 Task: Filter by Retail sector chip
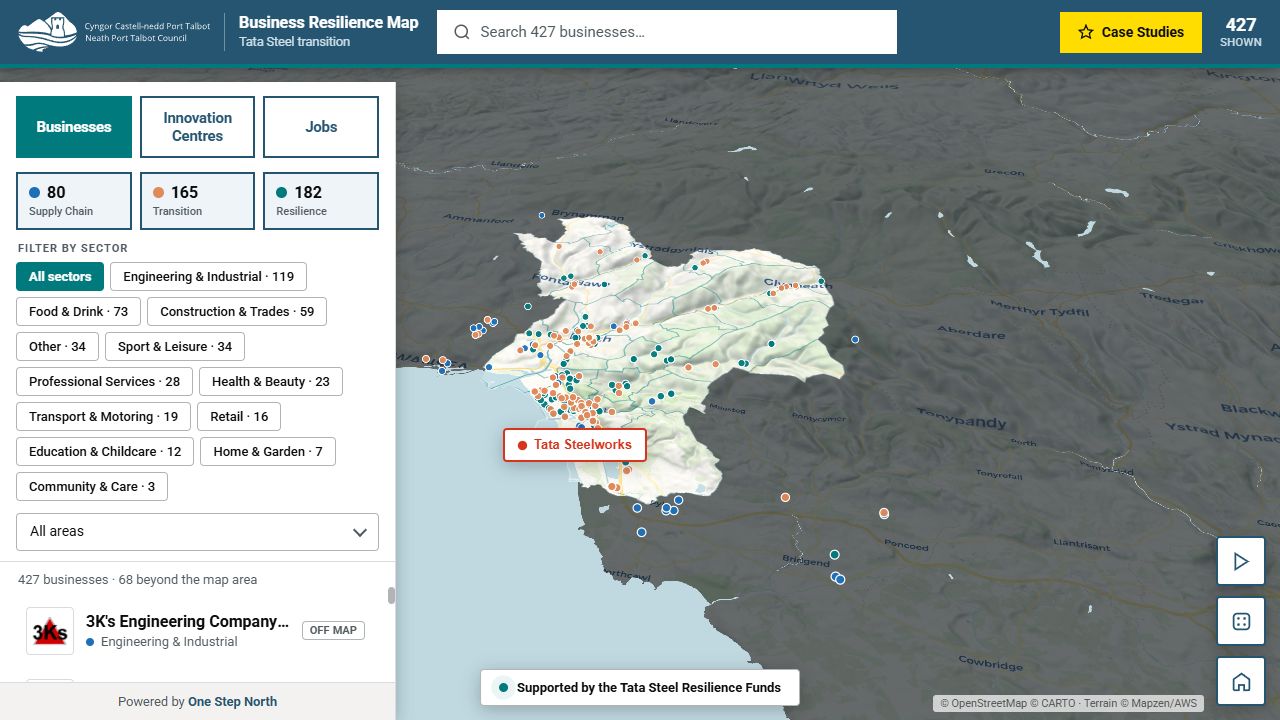239,417
